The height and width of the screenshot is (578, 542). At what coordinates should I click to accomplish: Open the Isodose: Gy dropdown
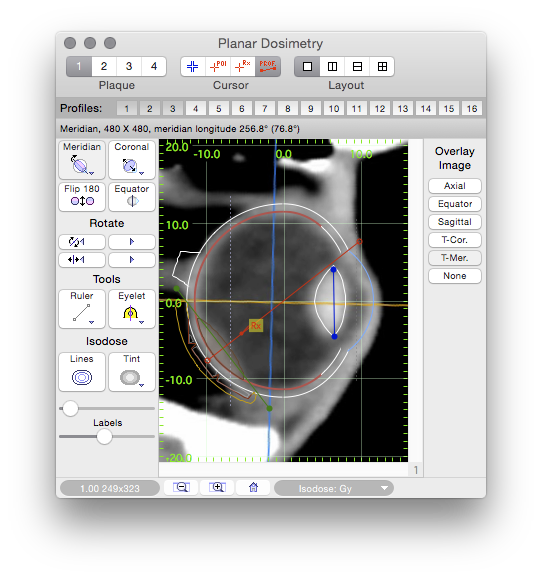pos(334,488)
